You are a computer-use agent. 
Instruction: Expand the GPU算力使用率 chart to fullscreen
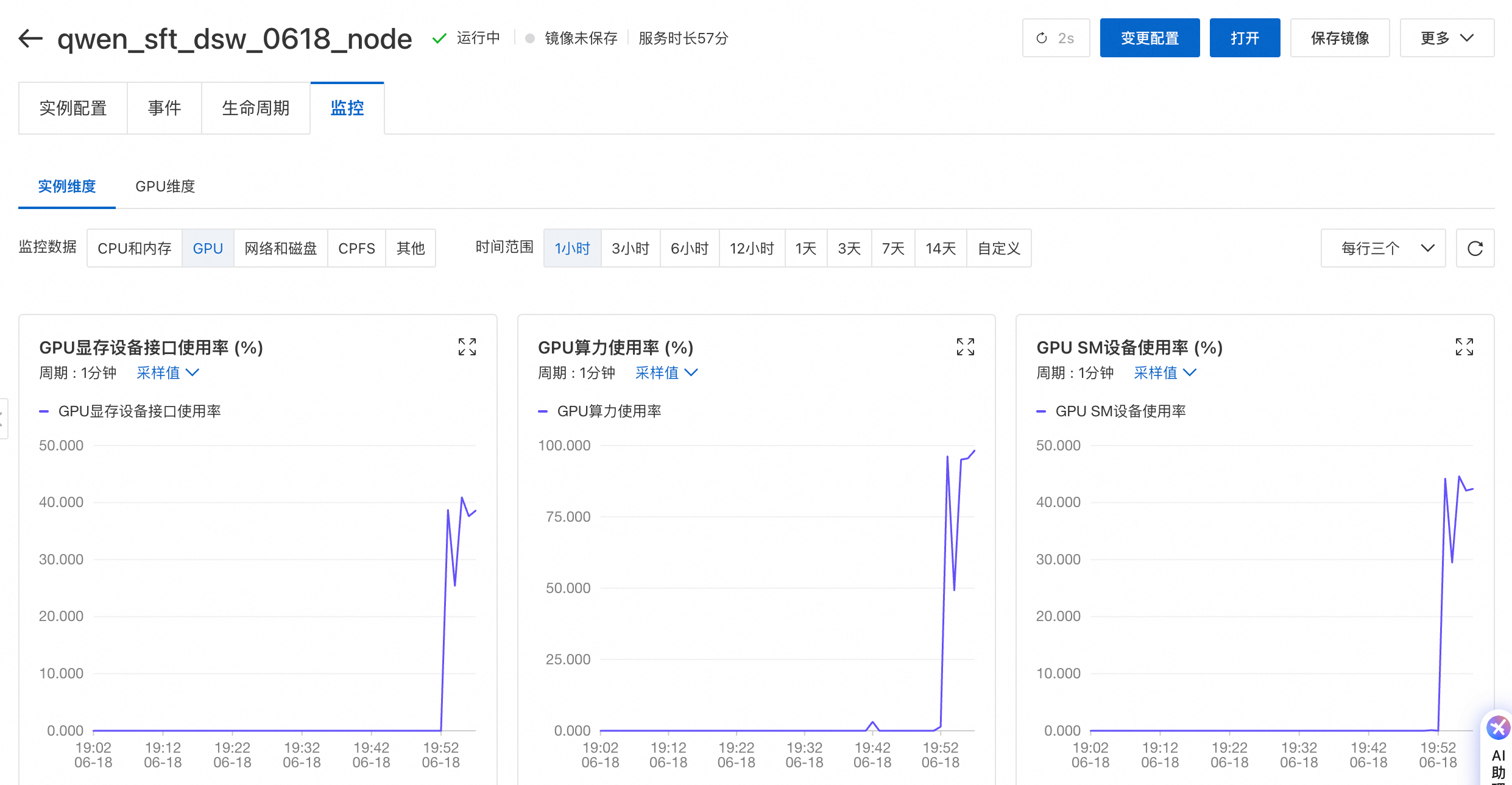pos(966,347)
